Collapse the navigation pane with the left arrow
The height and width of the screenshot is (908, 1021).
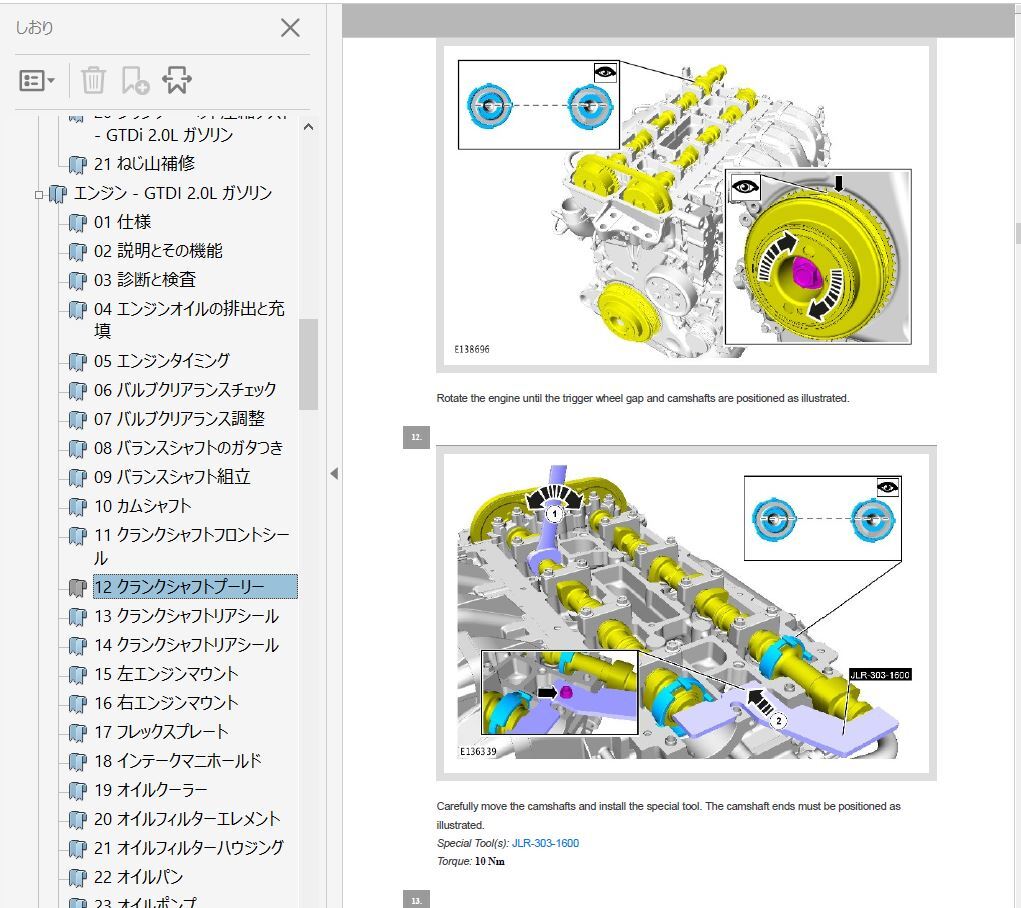pyautogui.click(x=333, y=474)
